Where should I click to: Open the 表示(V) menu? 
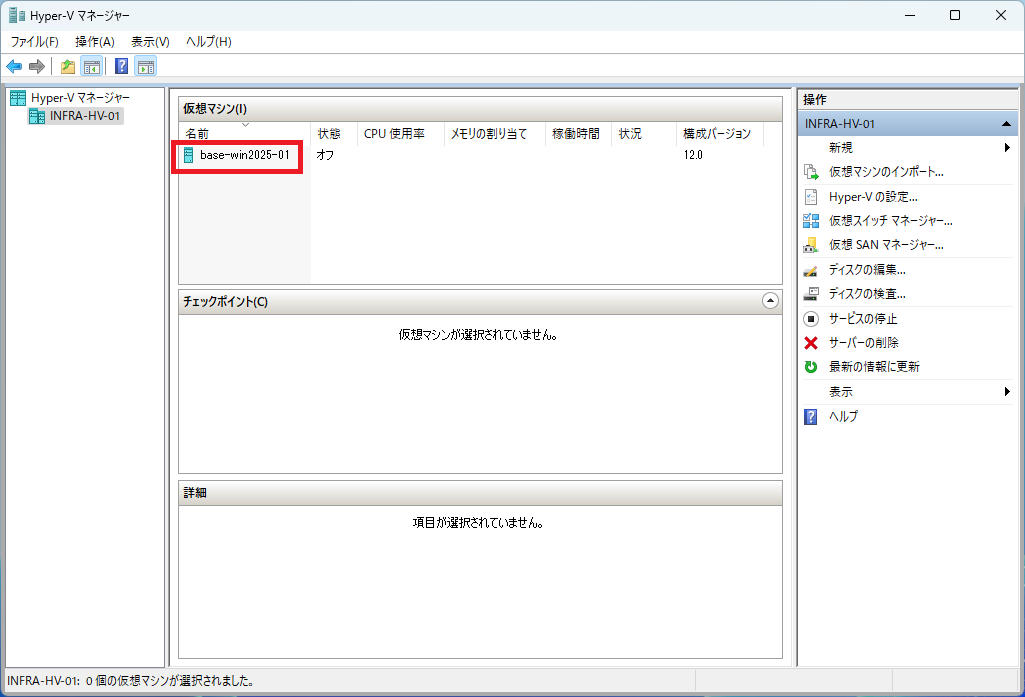[x=150, y=42]
